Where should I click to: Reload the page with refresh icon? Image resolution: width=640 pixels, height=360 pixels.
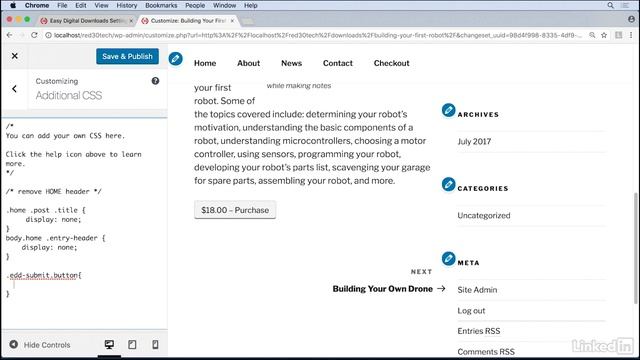(x=34, y=35)
